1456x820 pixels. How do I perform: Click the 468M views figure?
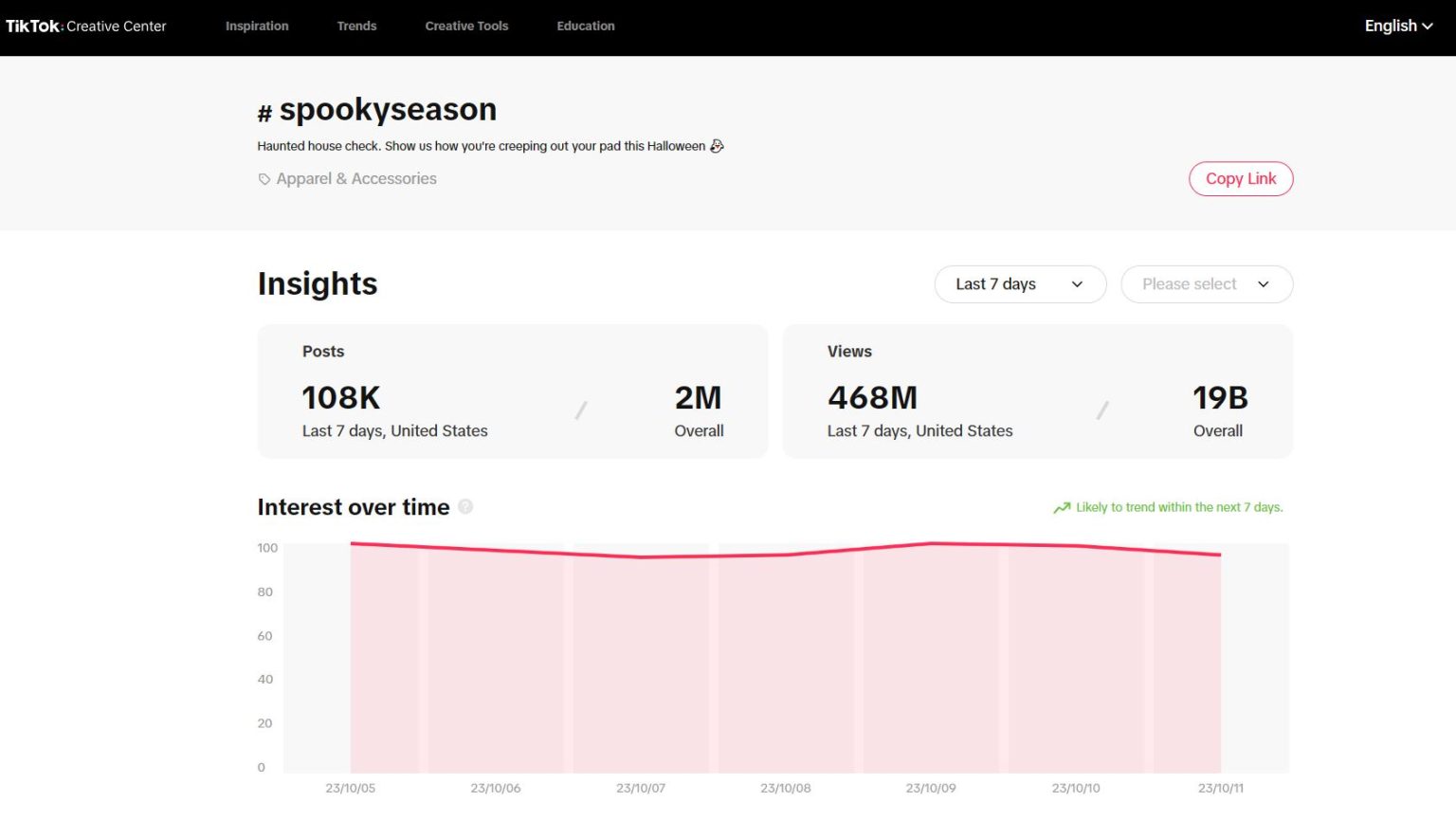pos(872,398)
